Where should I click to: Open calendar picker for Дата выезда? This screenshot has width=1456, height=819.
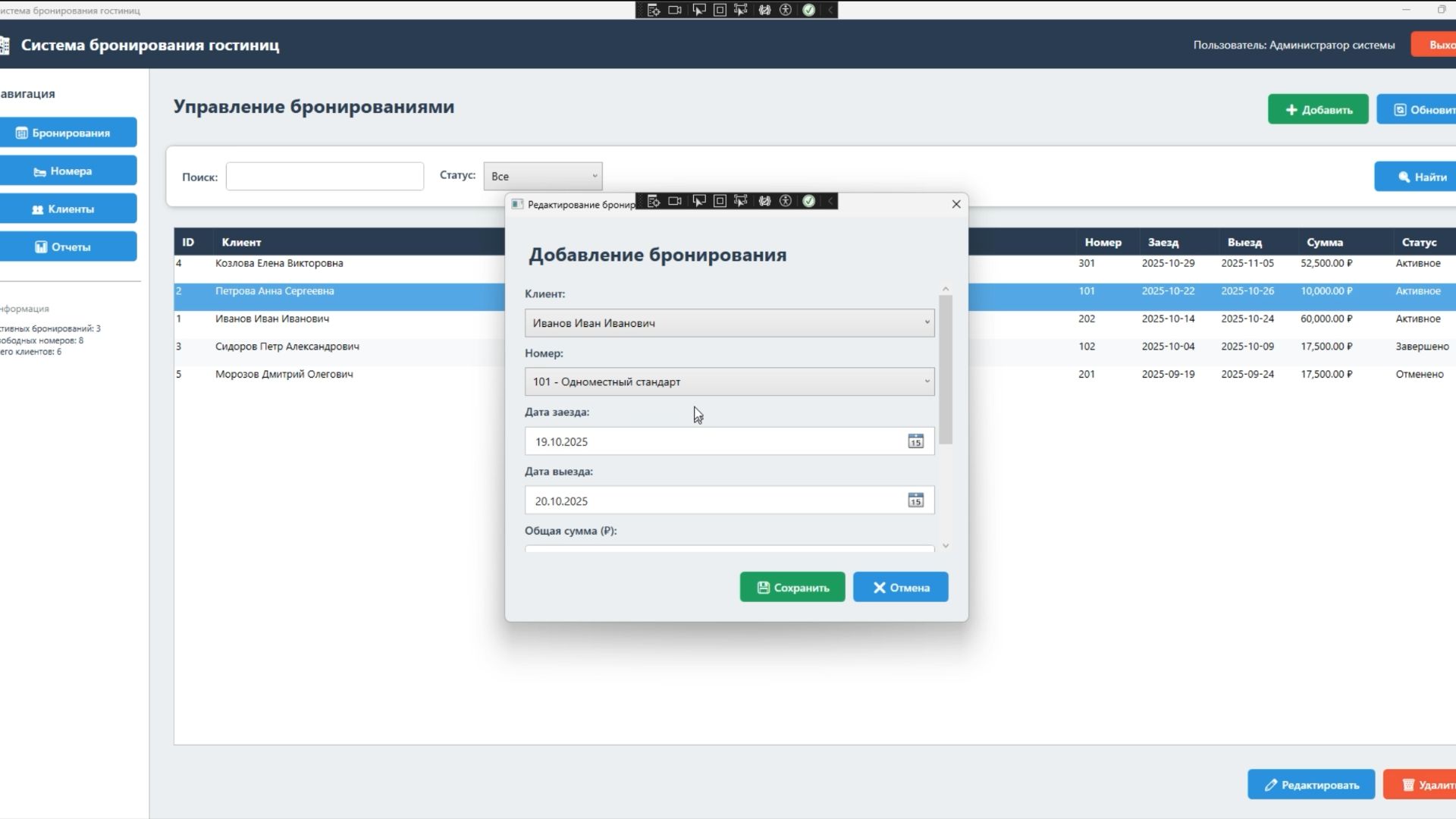915,500
